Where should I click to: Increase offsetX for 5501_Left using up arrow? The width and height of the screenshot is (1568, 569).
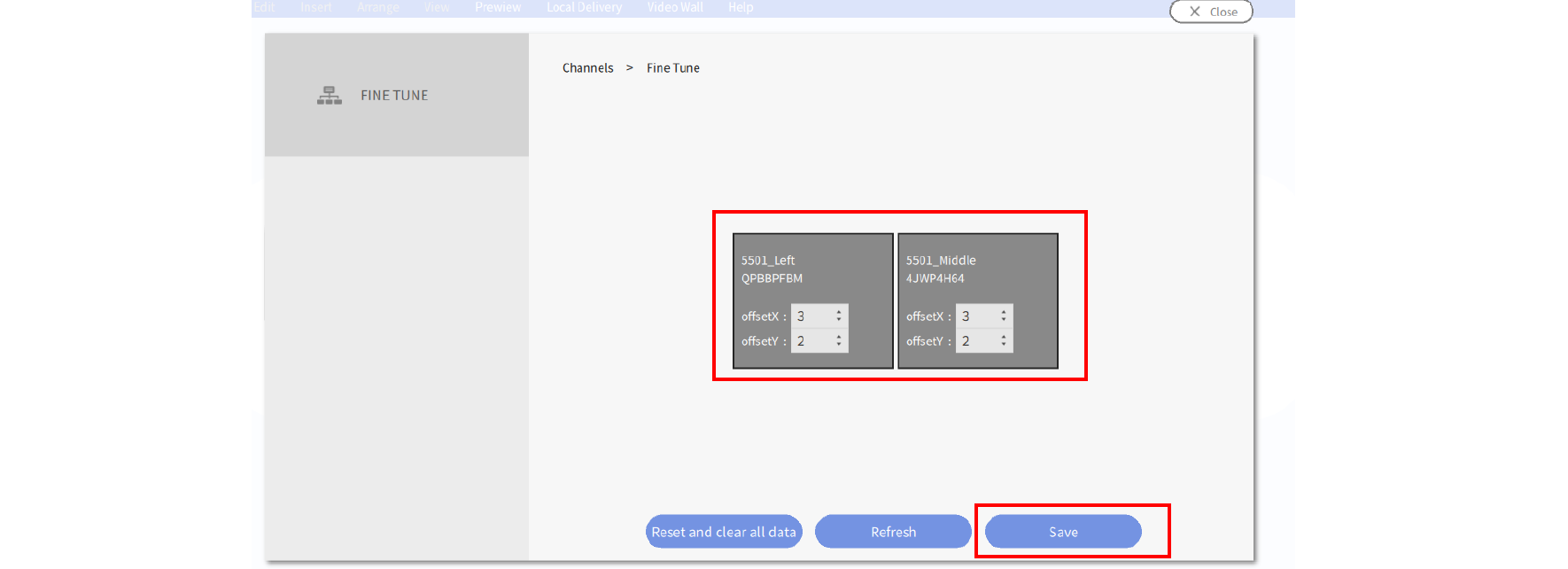(839, 312)
